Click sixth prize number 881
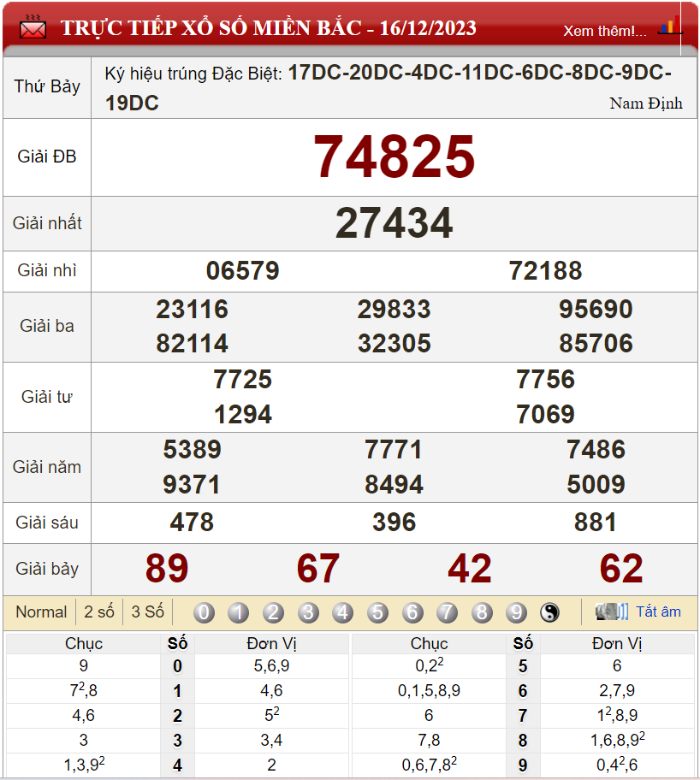The image size is (700, 780). (596, 523)
